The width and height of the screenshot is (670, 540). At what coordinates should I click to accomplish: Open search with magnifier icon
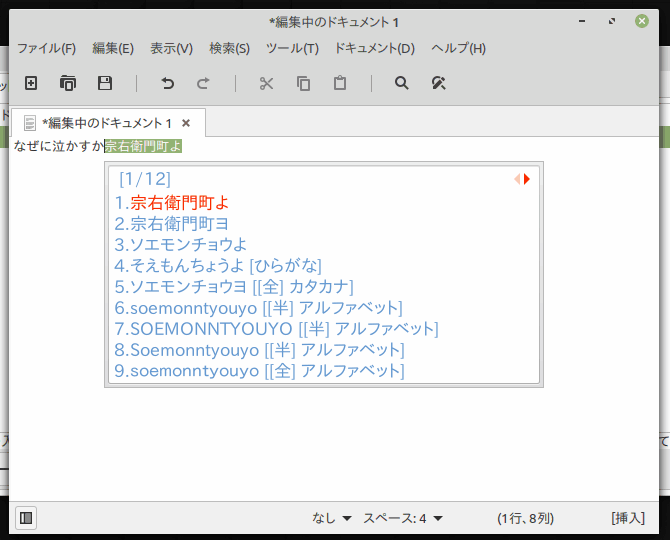pos(402,83)
